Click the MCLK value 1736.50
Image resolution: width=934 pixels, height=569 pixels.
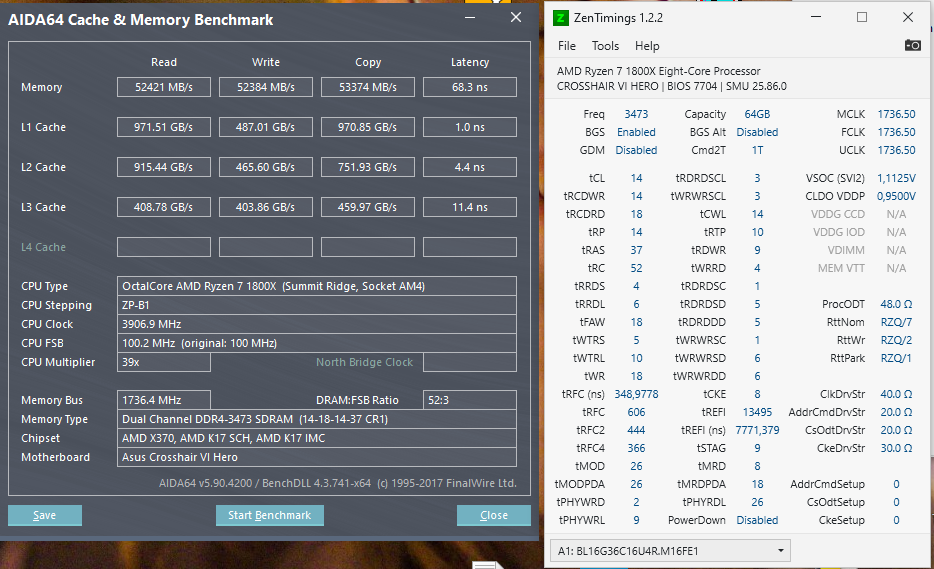point(896,114)
